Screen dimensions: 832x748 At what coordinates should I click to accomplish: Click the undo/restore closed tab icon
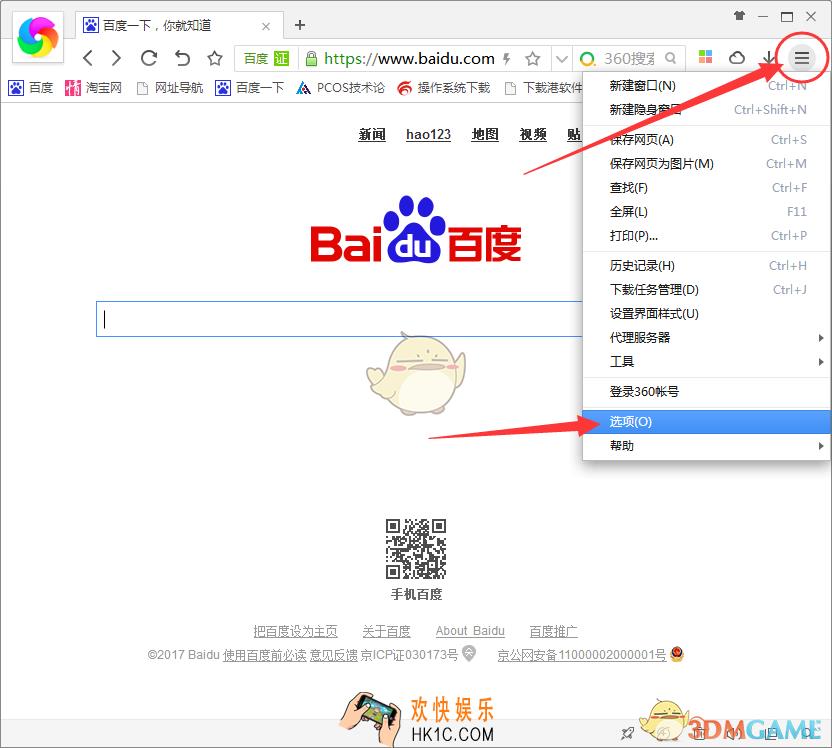182,58
